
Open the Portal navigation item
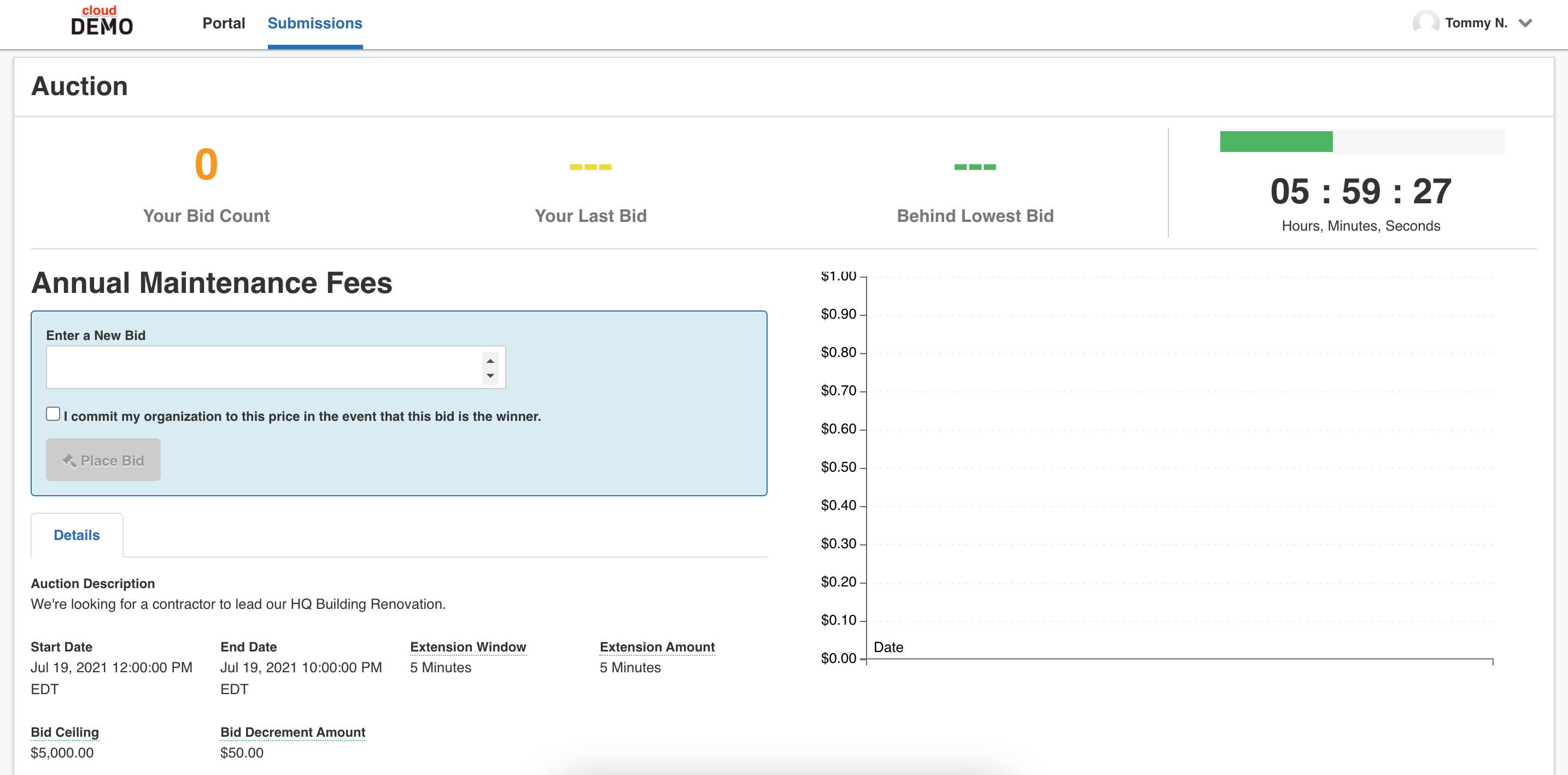click(224, 23)
